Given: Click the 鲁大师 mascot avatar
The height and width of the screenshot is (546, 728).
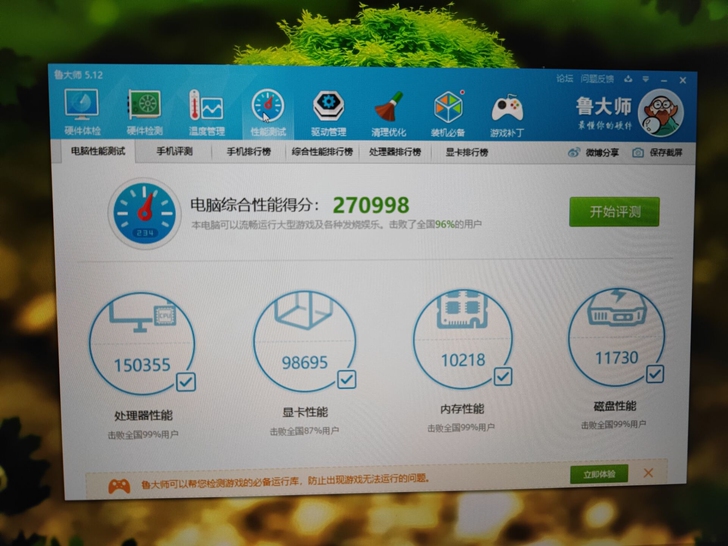Looking at the screenshot, I should pyautogui.click(x=661, y=113).
